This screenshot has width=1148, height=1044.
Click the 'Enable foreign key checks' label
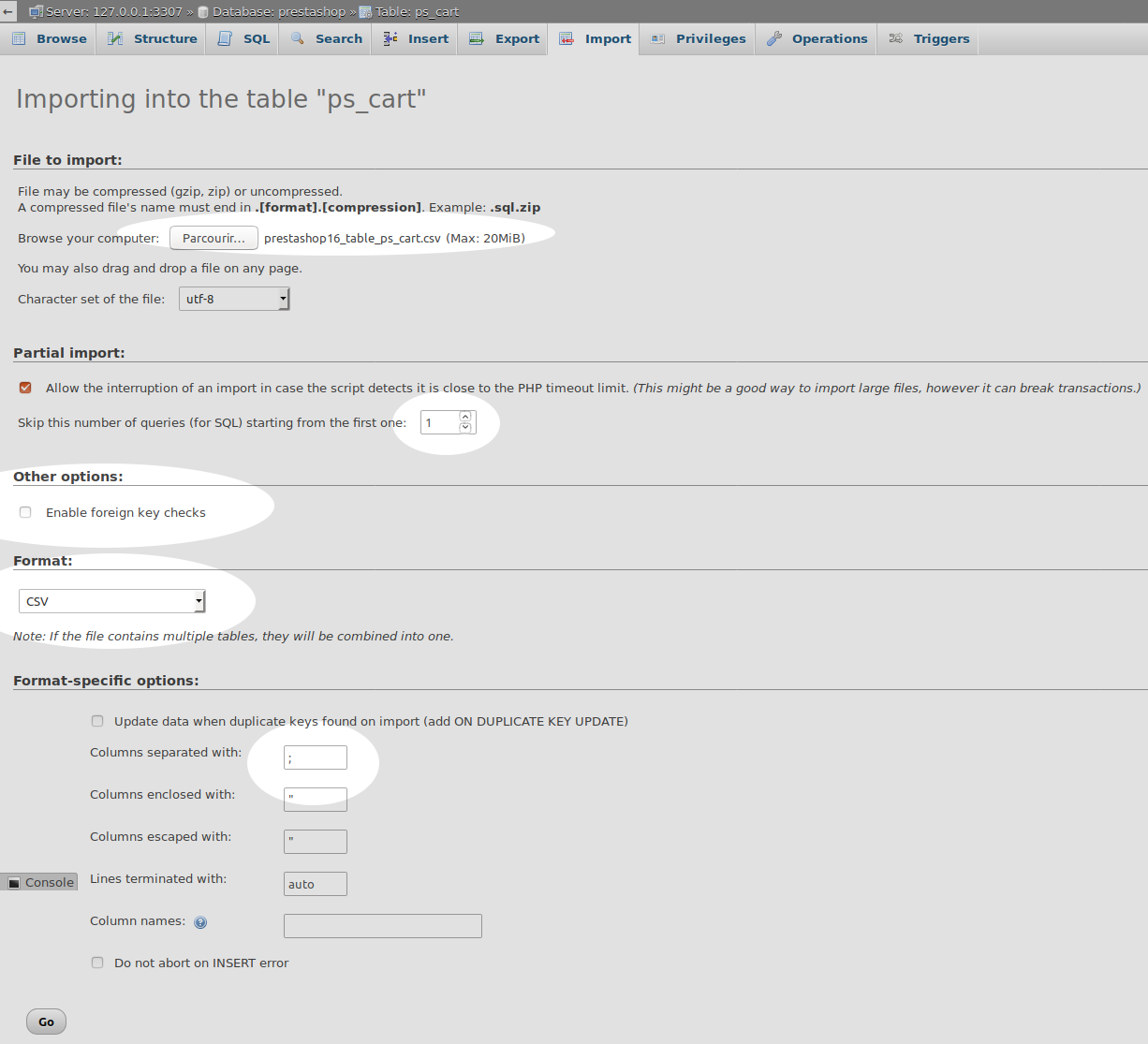(125, 512)
